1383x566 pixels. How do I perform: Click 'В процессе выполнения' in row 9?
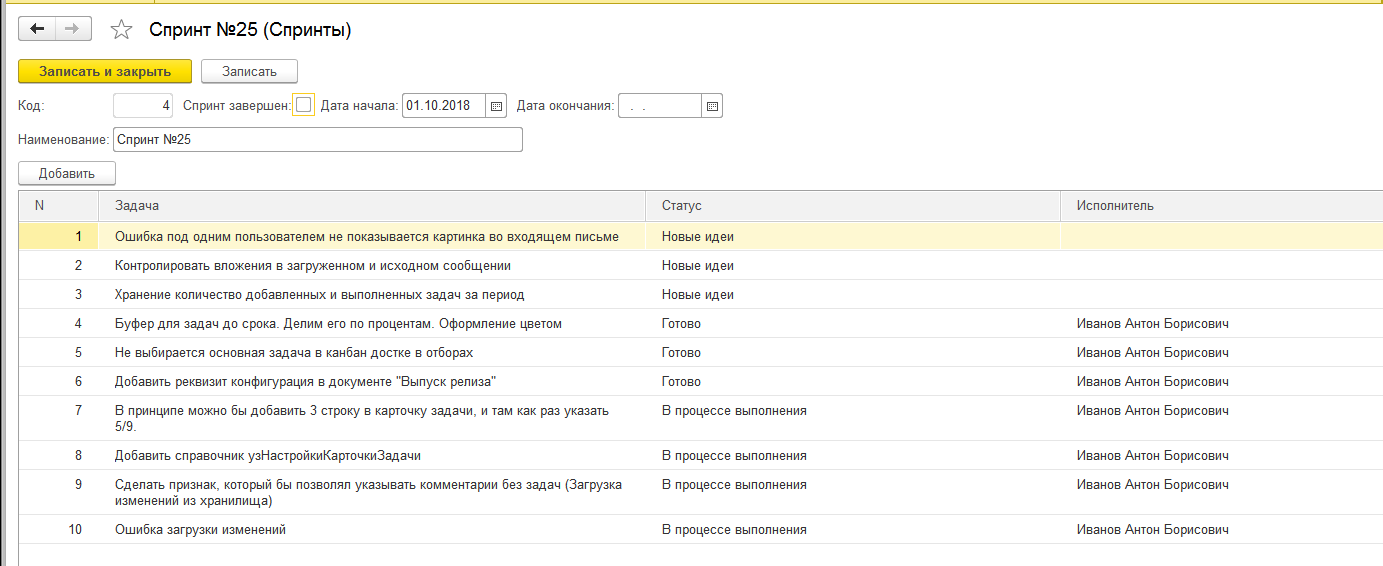(734, 485)
